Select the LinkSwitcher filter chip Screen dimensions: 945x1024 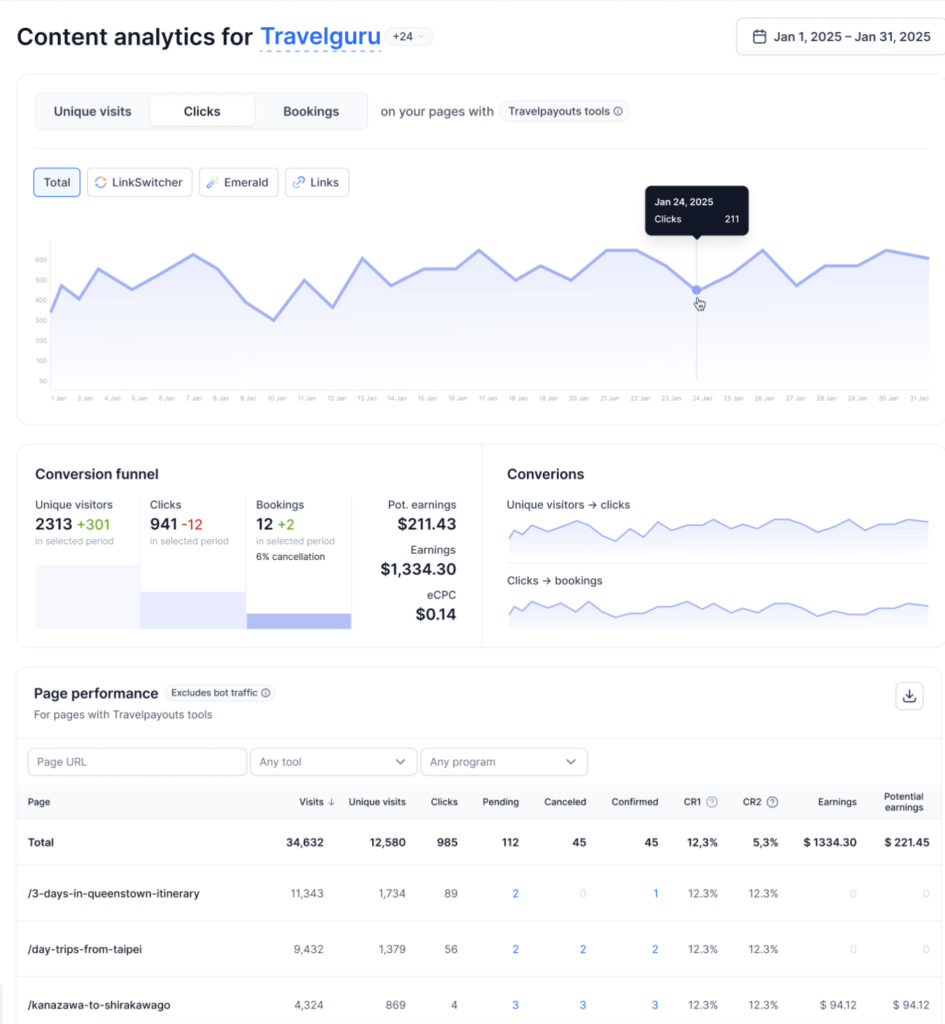(139, 182)
